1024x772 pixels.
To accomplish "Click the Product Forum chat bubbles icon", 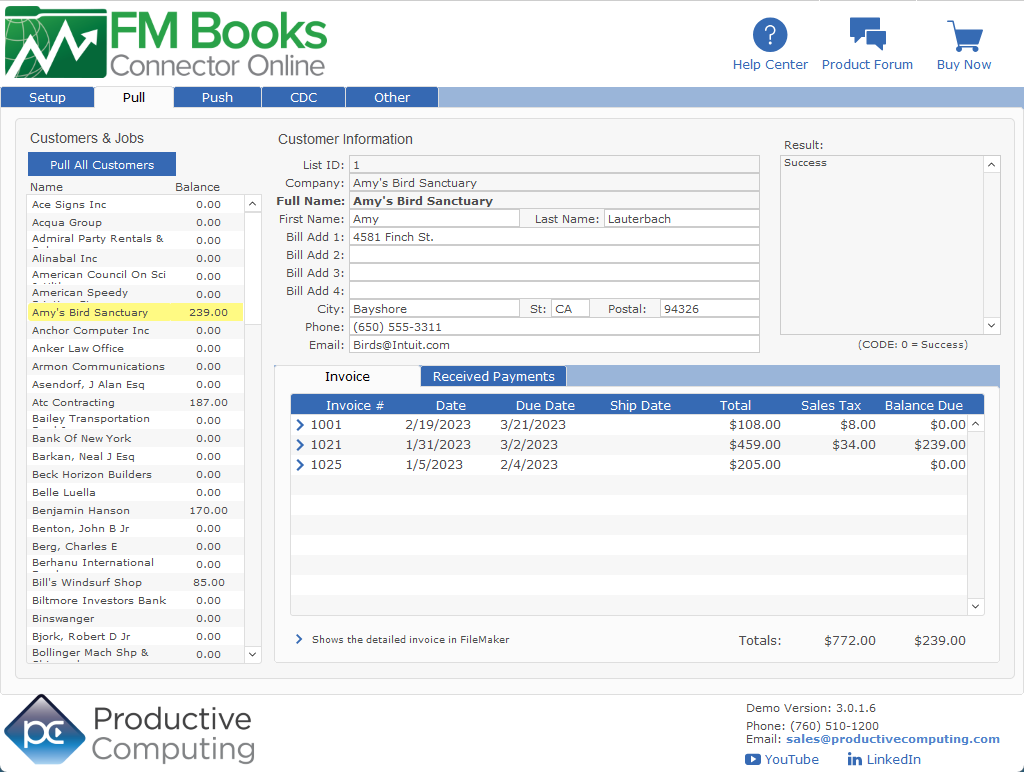I will 867,34.
